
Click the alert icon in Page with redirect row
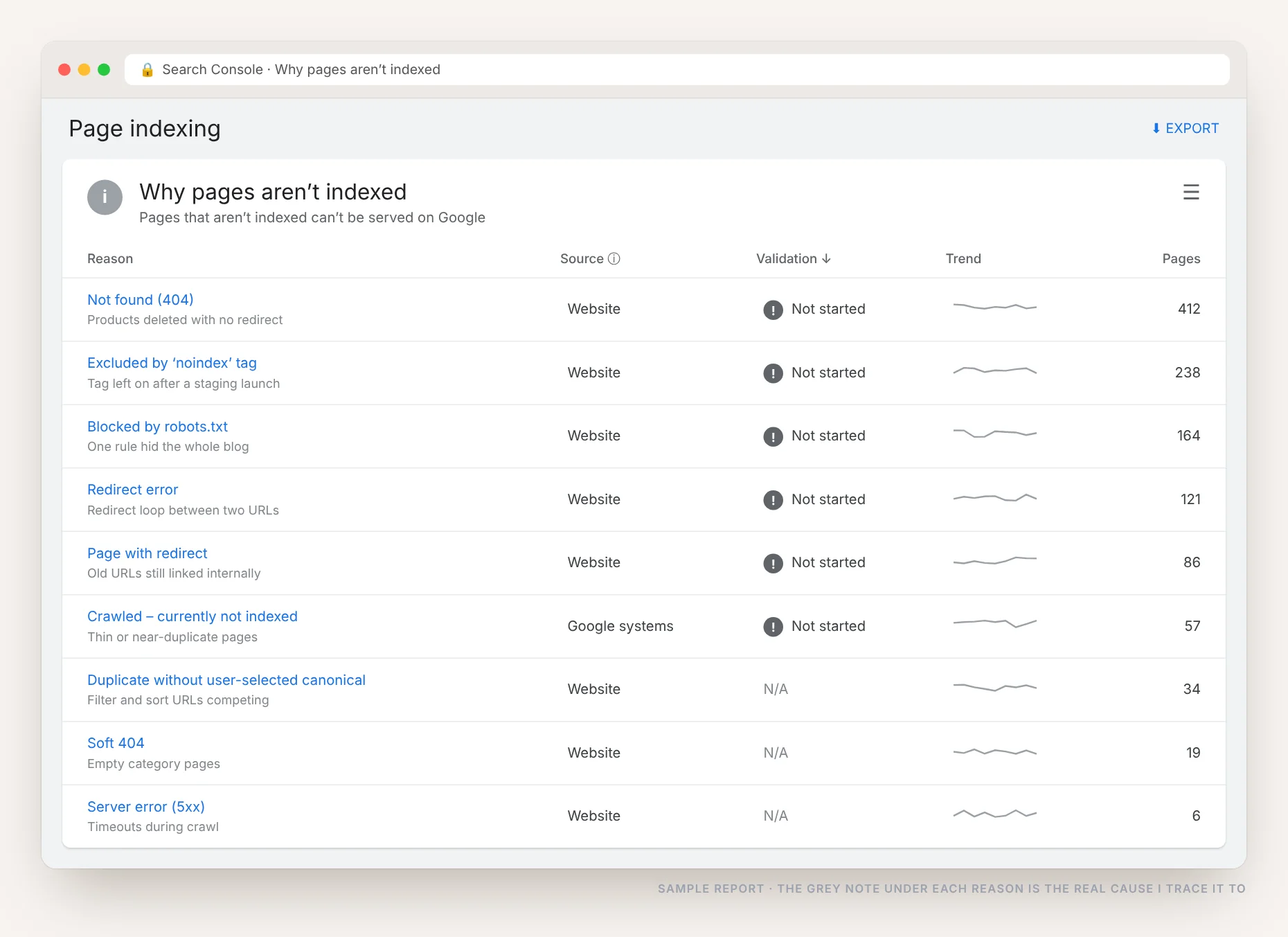[x=773, y=563]
